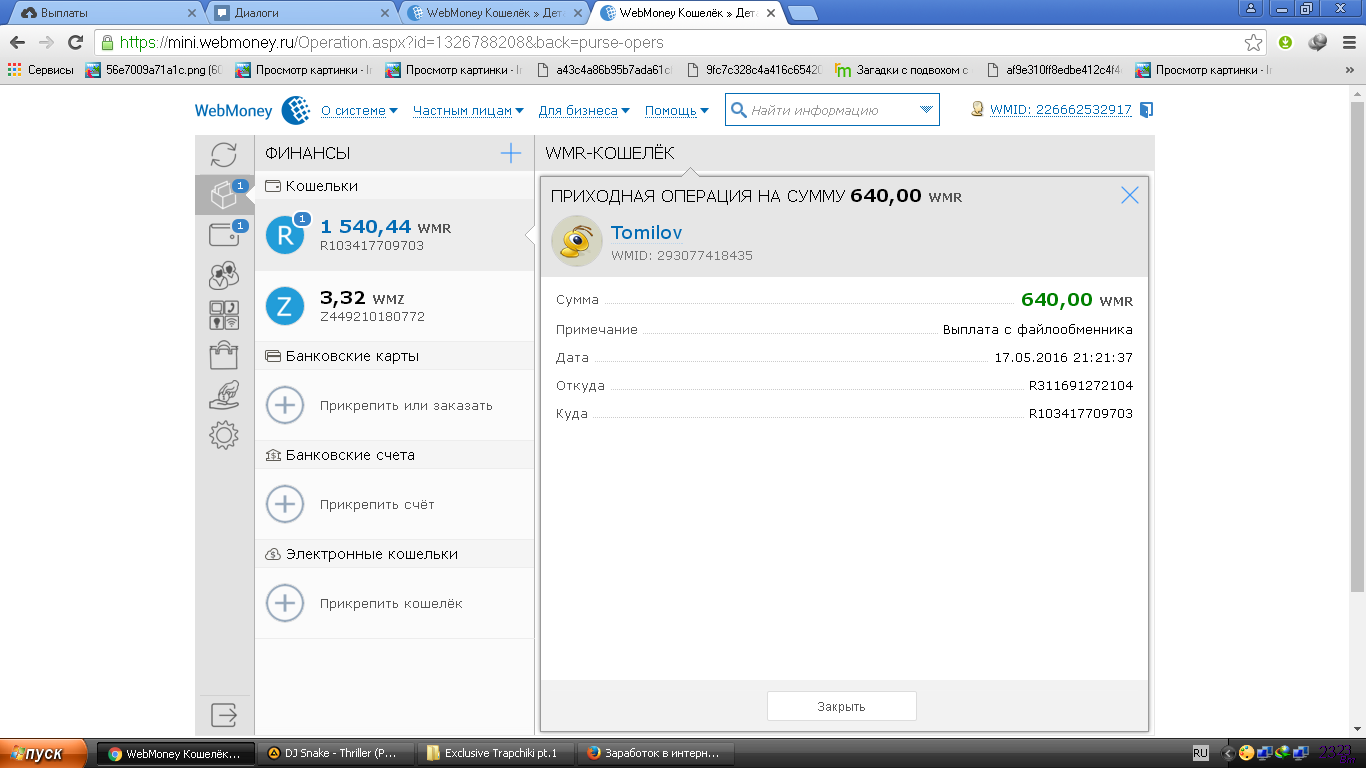This screenshot has width=1366, height=768.
Task: Click the plus circle for Прикрепить или заказать
Action: pyautogui.click(x=285, y=406)
